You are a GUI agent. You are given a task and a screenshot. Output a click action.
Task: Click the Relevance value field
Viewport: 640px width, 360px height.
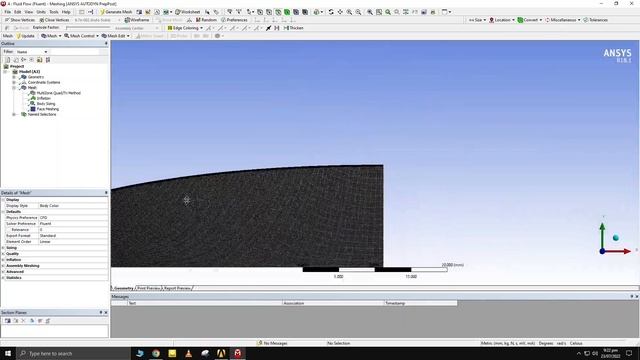(73, 229)
